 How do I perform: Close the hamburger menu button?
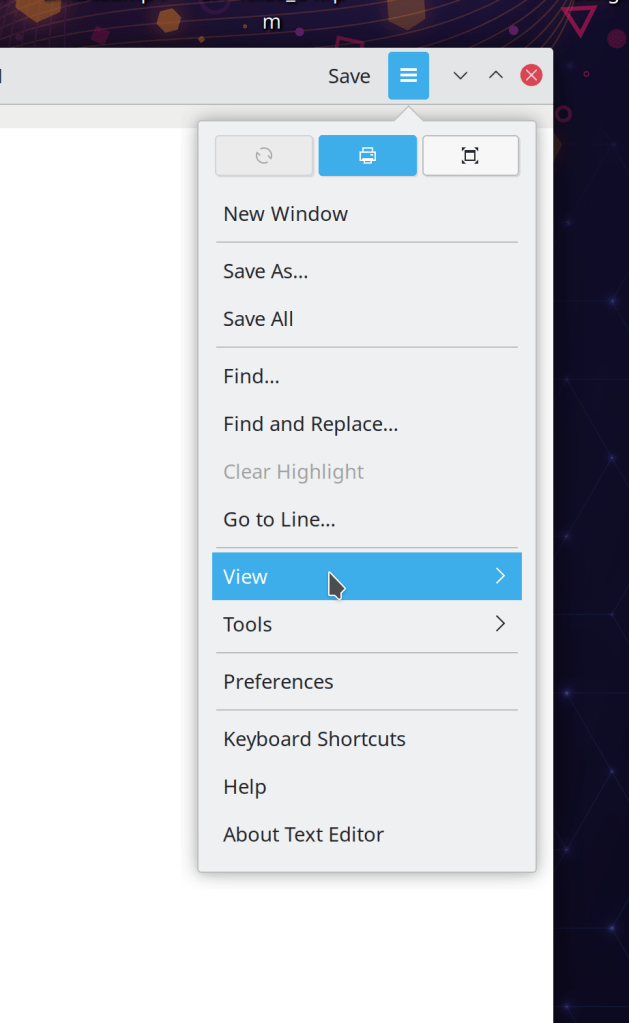point(408,76)
